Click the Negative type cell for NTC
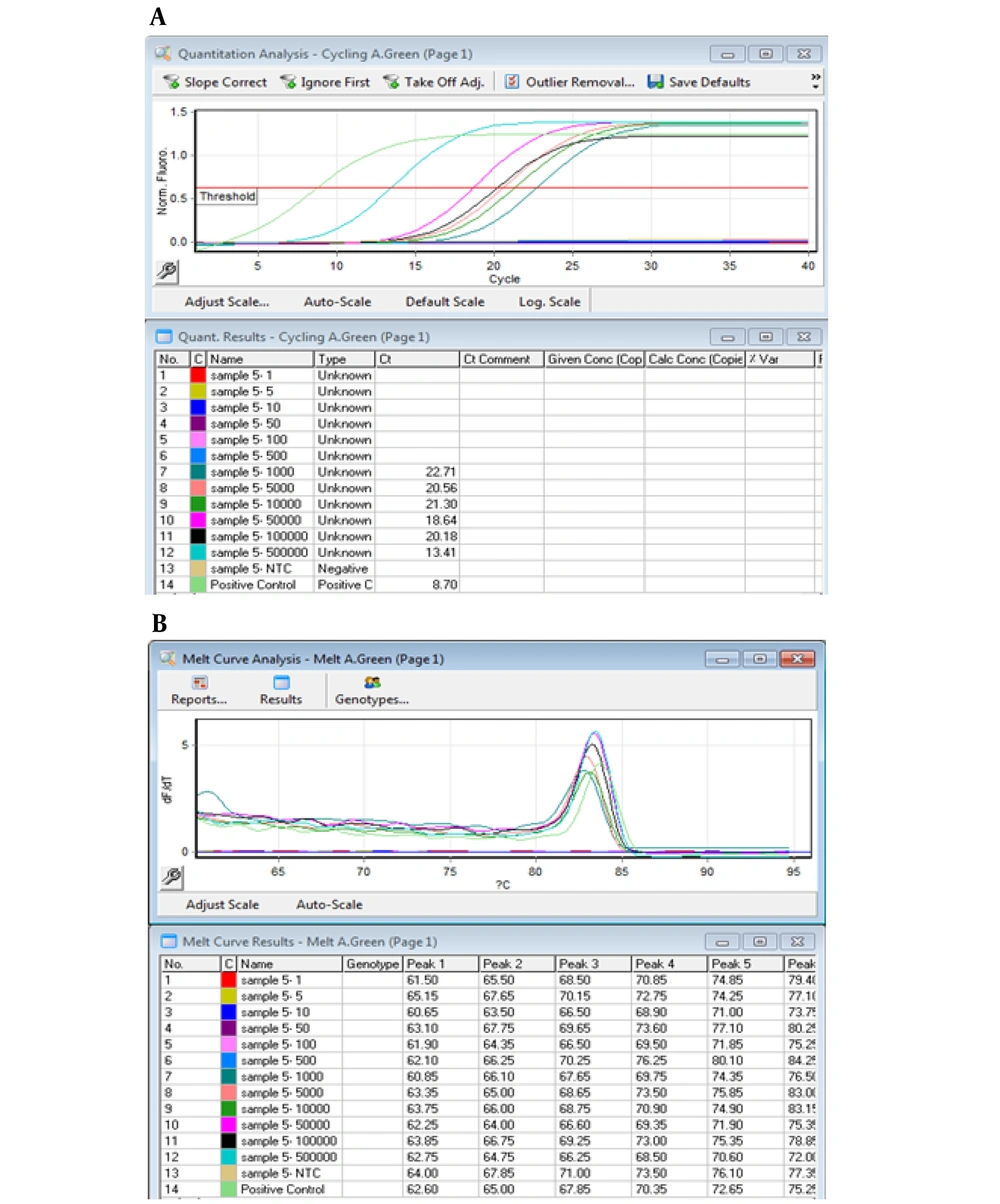The image size is (1000, 1204). click(x=344, y=568)
